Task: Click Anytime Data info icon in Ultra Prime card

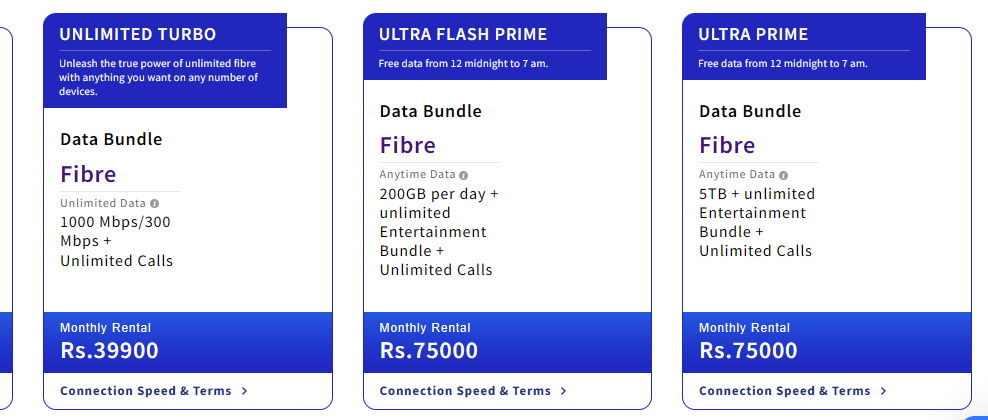Action: (x=783, y=176)
